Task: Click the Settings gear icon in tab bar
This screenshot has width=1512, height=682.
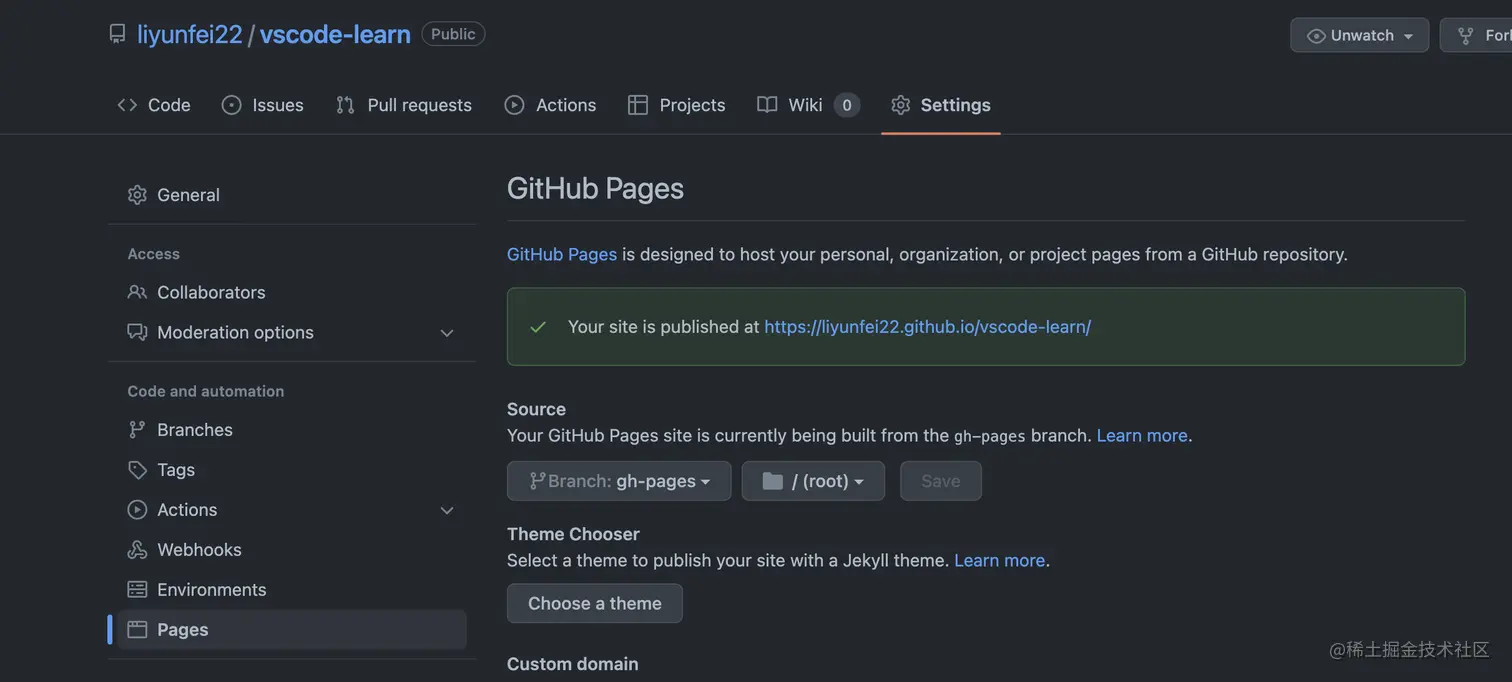Action: [901, 105]
